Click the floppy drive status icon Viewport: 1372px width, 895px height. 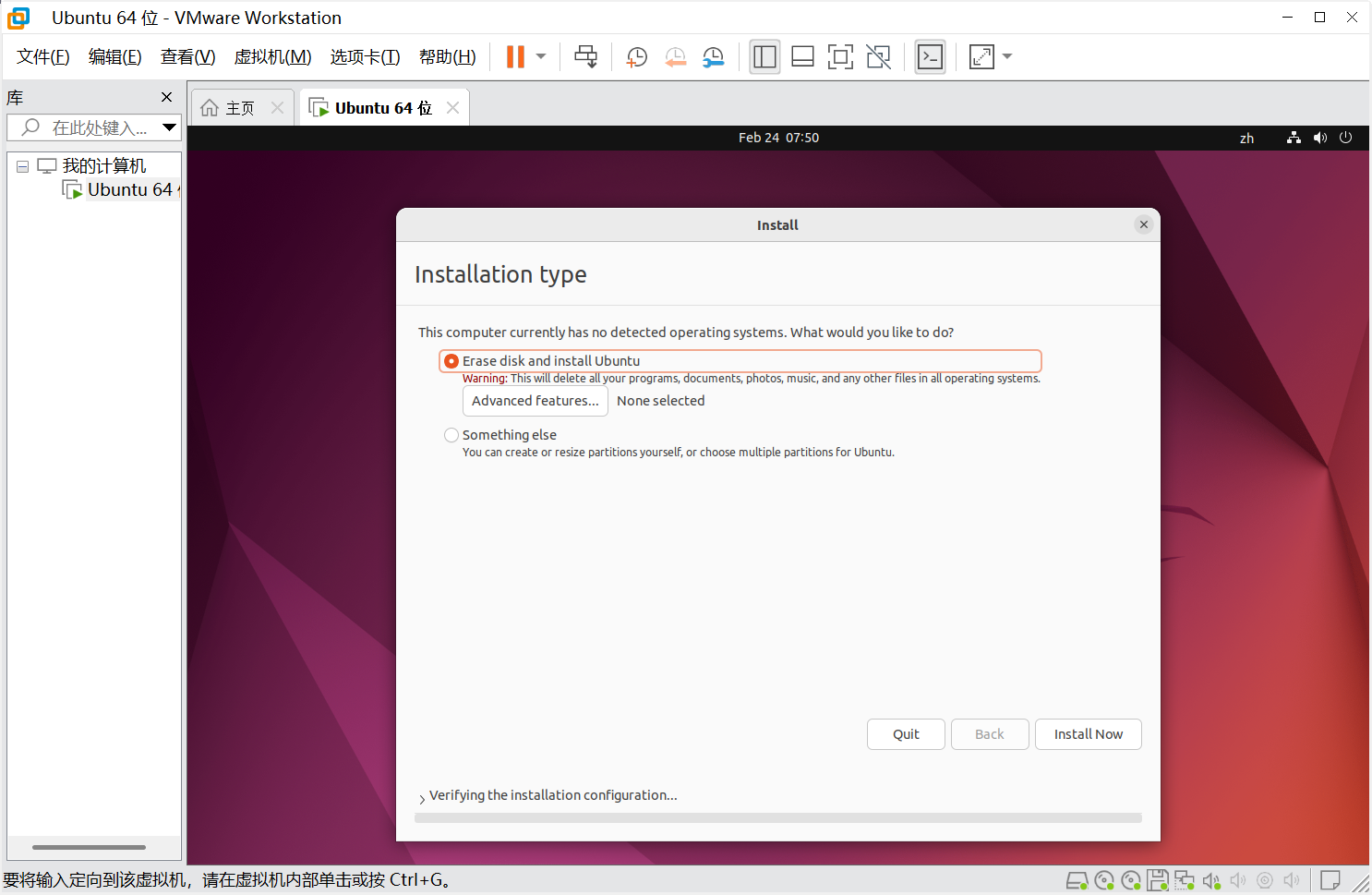pos(1158,880)
